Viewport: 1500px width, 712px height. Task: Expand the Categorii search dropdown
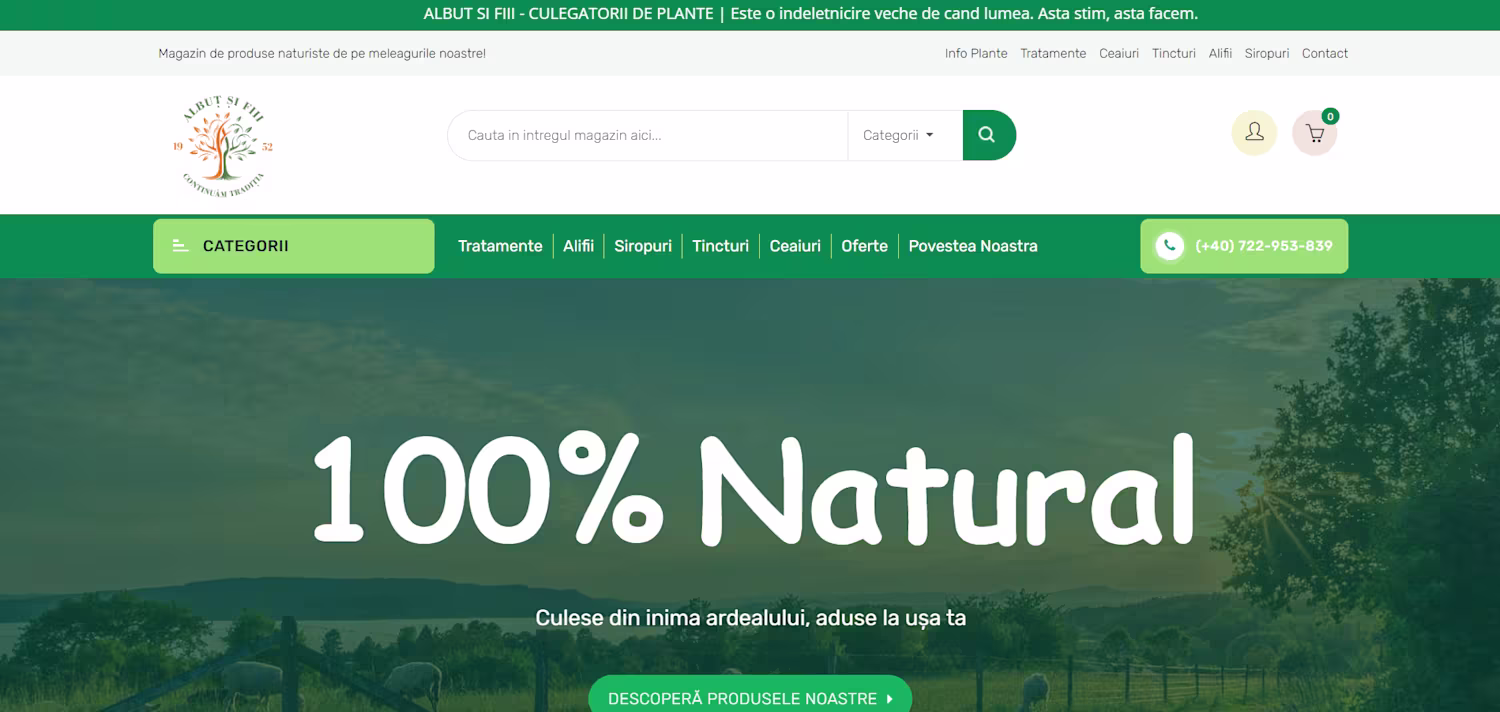(x=898, y=135)
